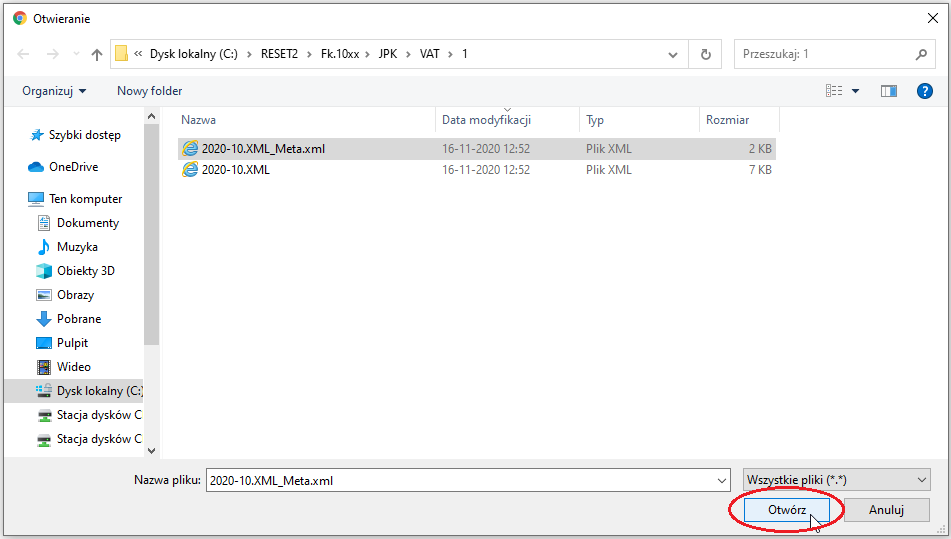951x539 pixels.
Task: Click the Szybki dostęp star icon
Action: 37,135
